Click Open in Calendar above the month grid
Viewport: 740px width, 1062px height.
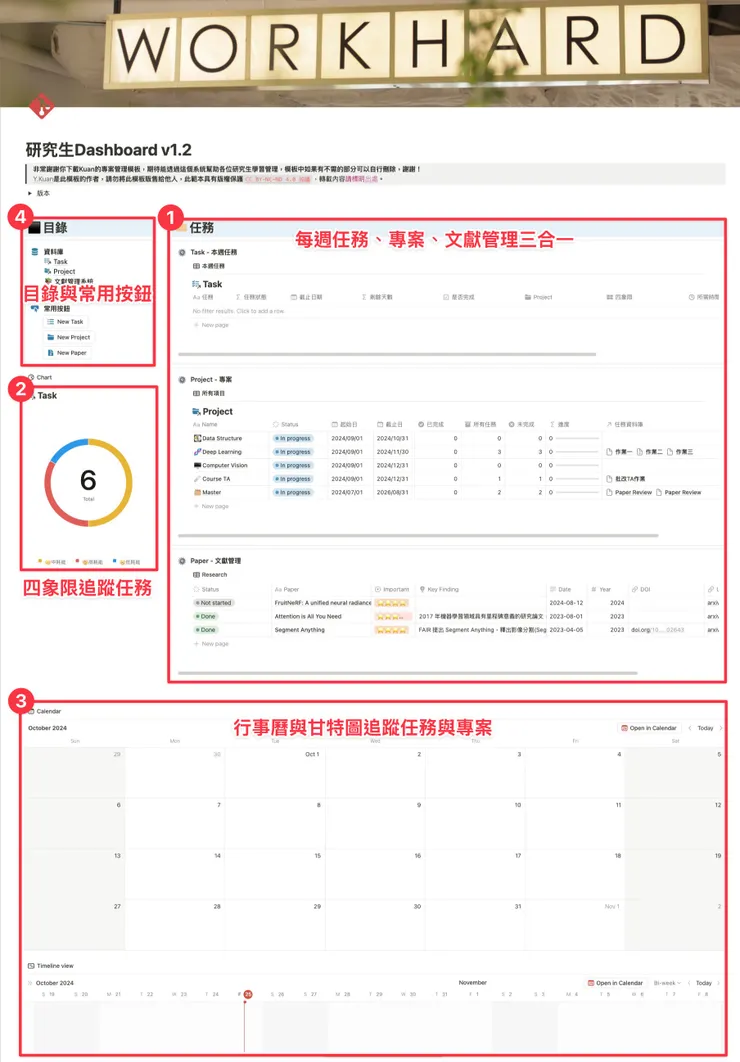pos(649,729)
